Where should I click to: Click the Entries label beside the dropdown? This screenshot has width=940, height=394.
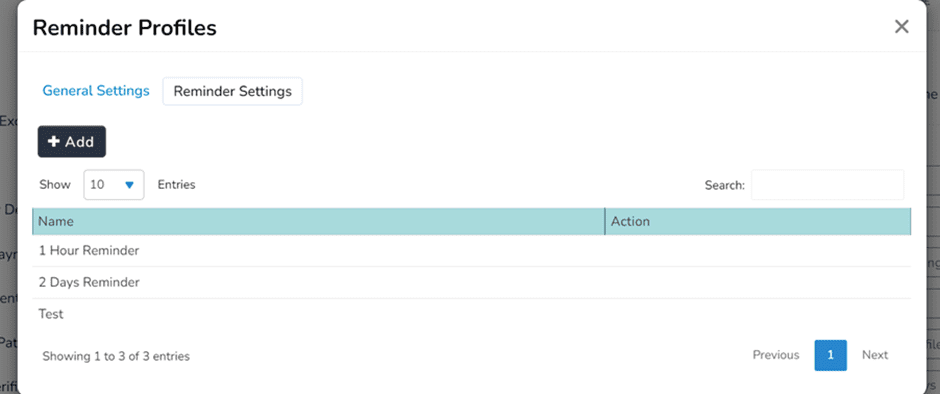[x=176, y=185]
